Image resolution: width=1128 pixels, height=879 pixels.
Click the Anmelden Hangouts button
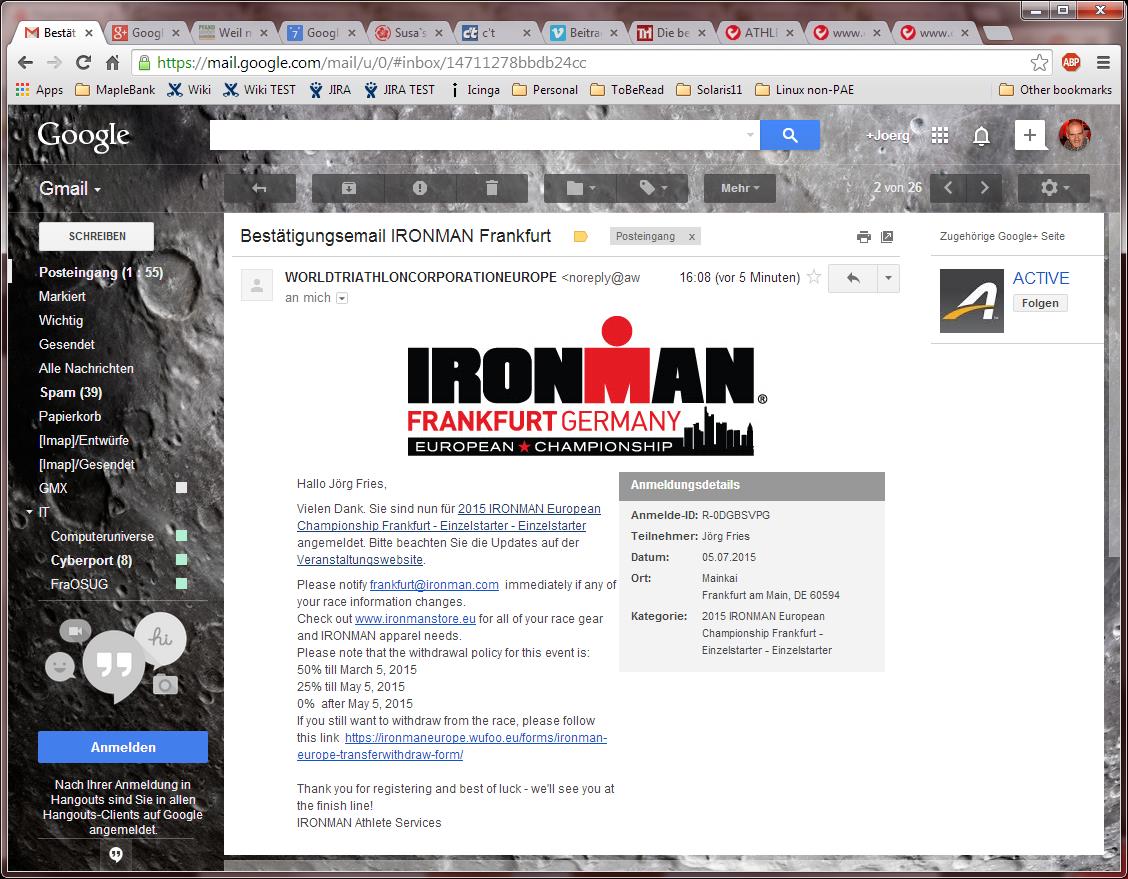click(x=123, y=747)
